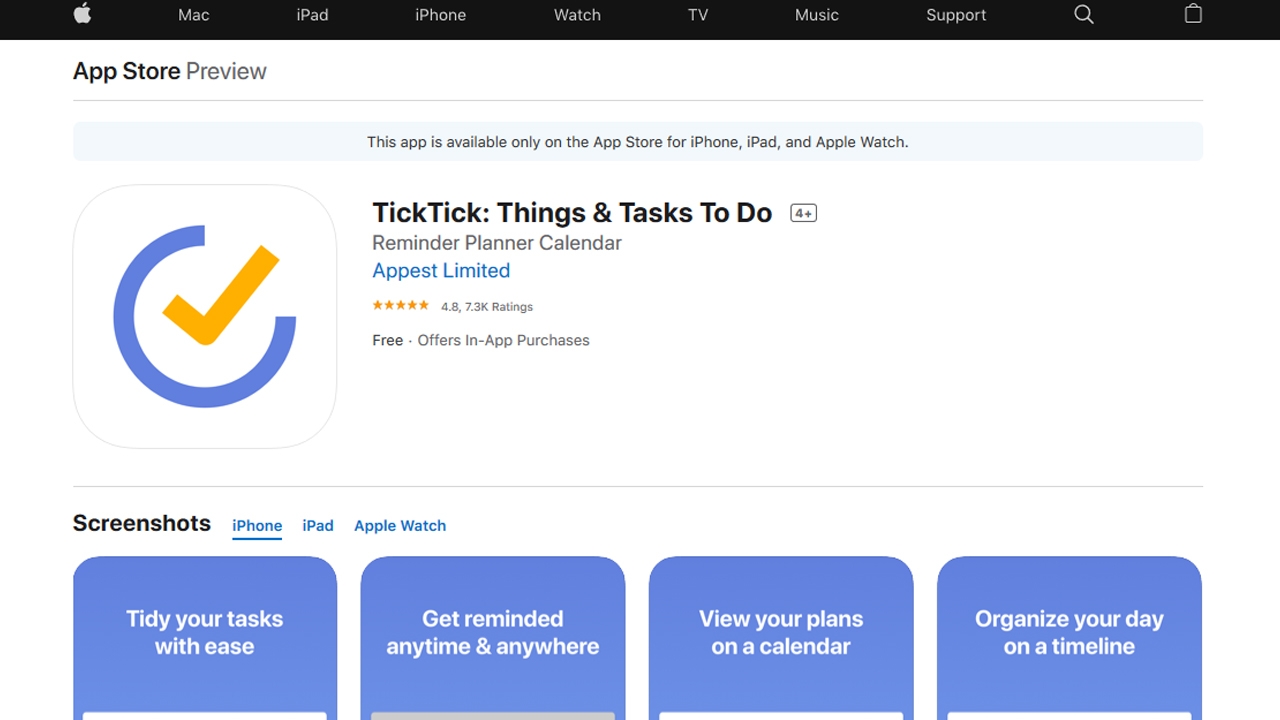The image size is (1280, 720).
Task: Click the 4+ age rating badge
Action: coord(804,213)
